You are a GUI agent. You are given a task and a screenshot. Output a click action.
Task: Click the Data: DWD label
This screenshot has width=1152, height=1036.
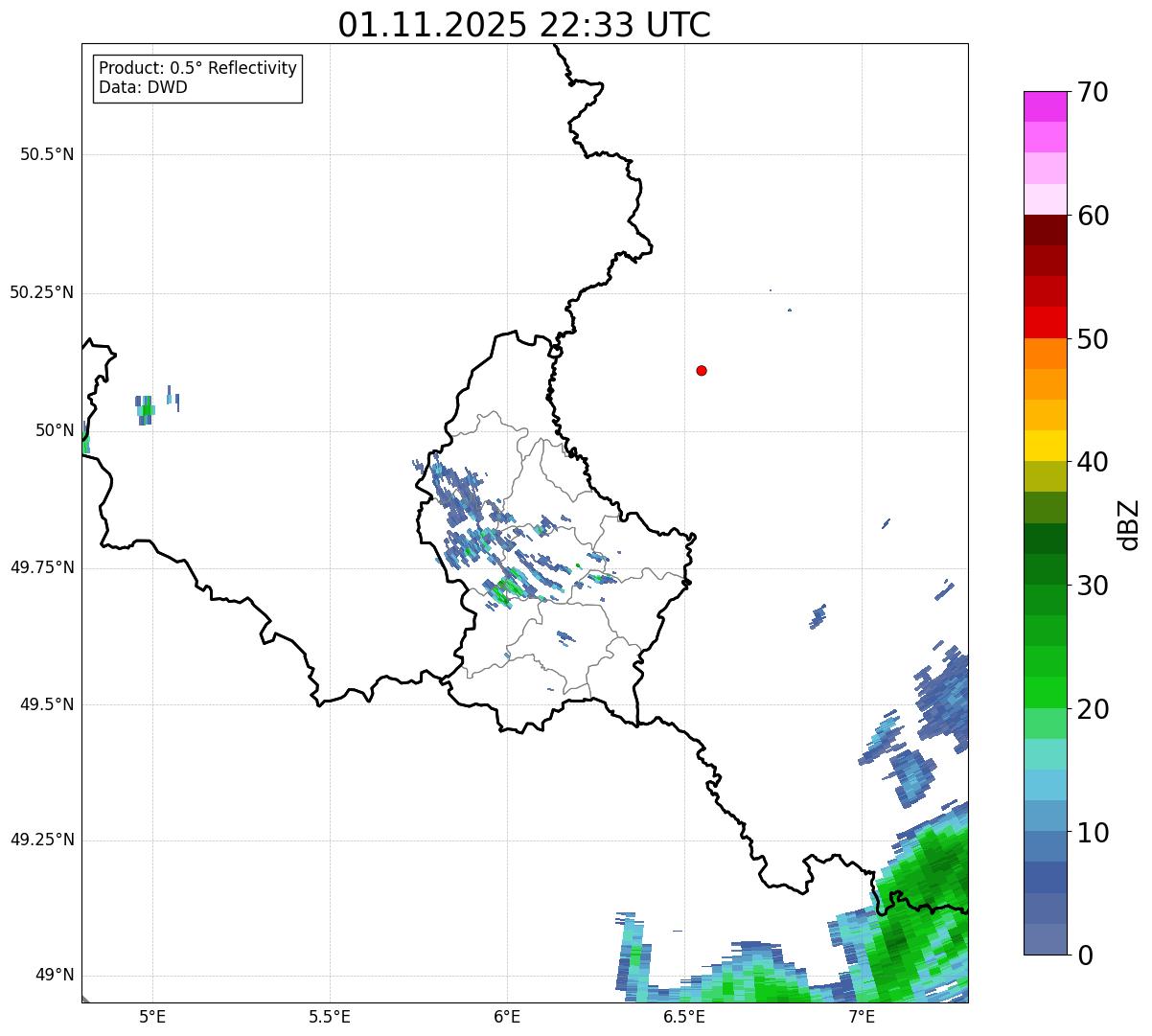(143, 88)
